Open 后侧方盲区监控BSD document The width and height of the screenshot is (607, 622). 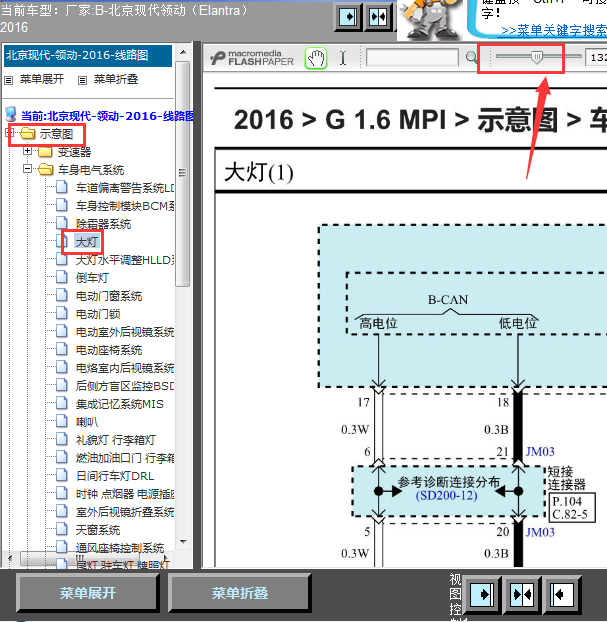[x=125, y=386]
